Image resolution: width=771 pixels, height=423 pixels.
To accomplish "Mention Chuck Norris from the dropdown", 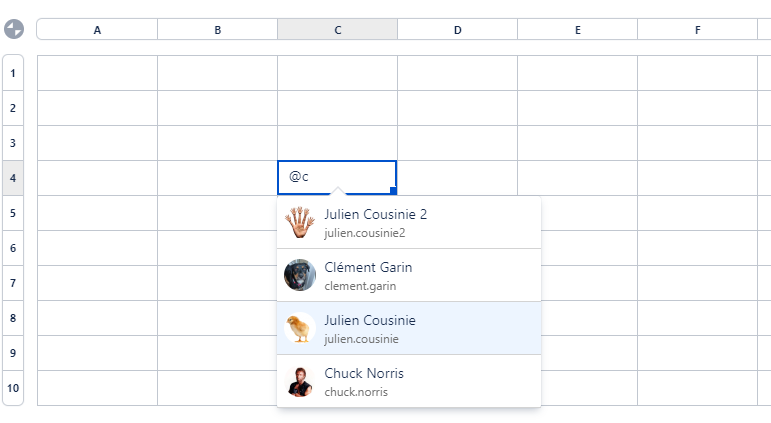I will click(409, 381).
